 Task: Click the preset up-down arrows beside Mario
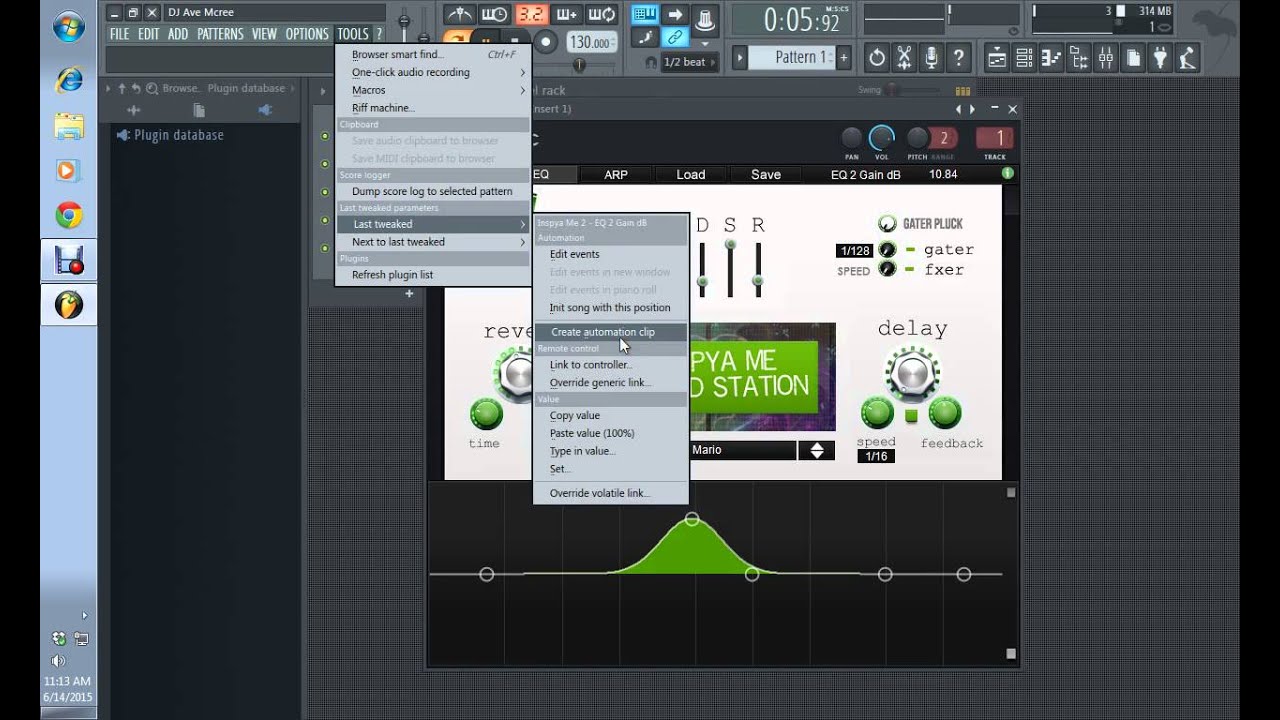coord(816,450)
